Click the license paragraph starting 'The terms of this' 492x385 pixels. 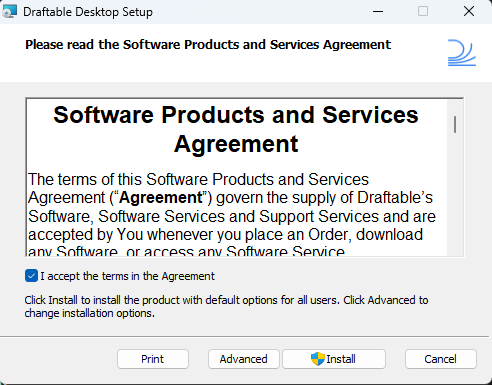pos(232,215)
